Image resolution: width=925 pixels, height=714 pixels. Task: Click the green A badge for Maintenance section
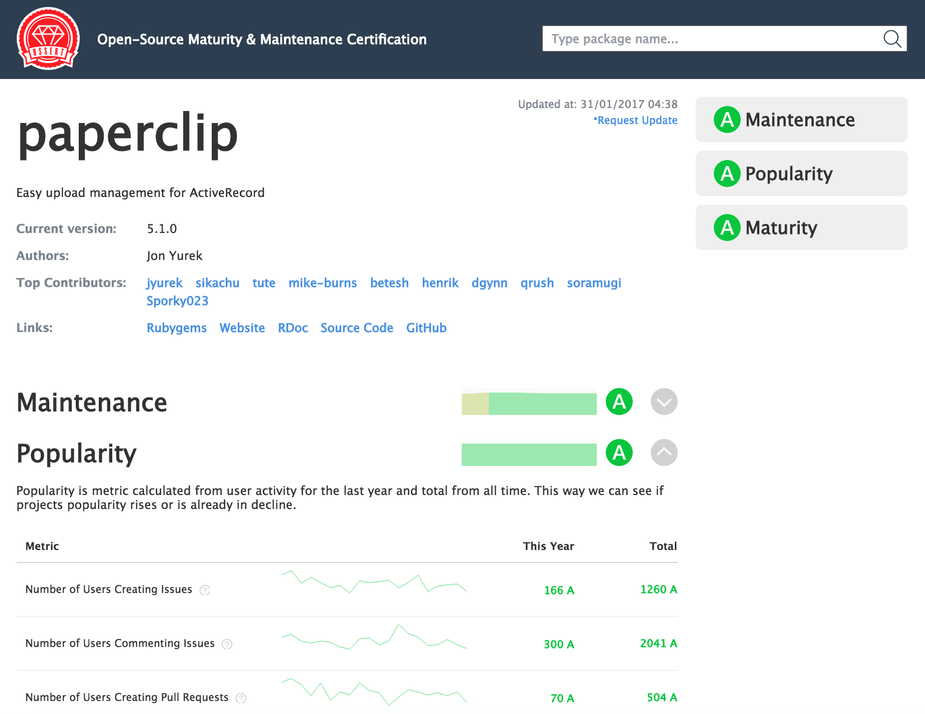coord(619,402)
